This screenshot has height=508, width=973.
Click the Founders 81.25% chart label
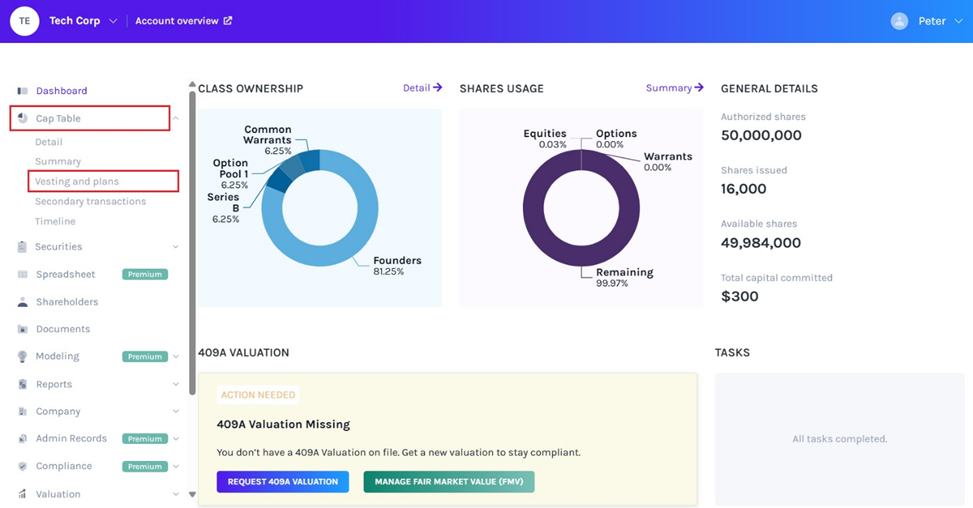(397, 265)
